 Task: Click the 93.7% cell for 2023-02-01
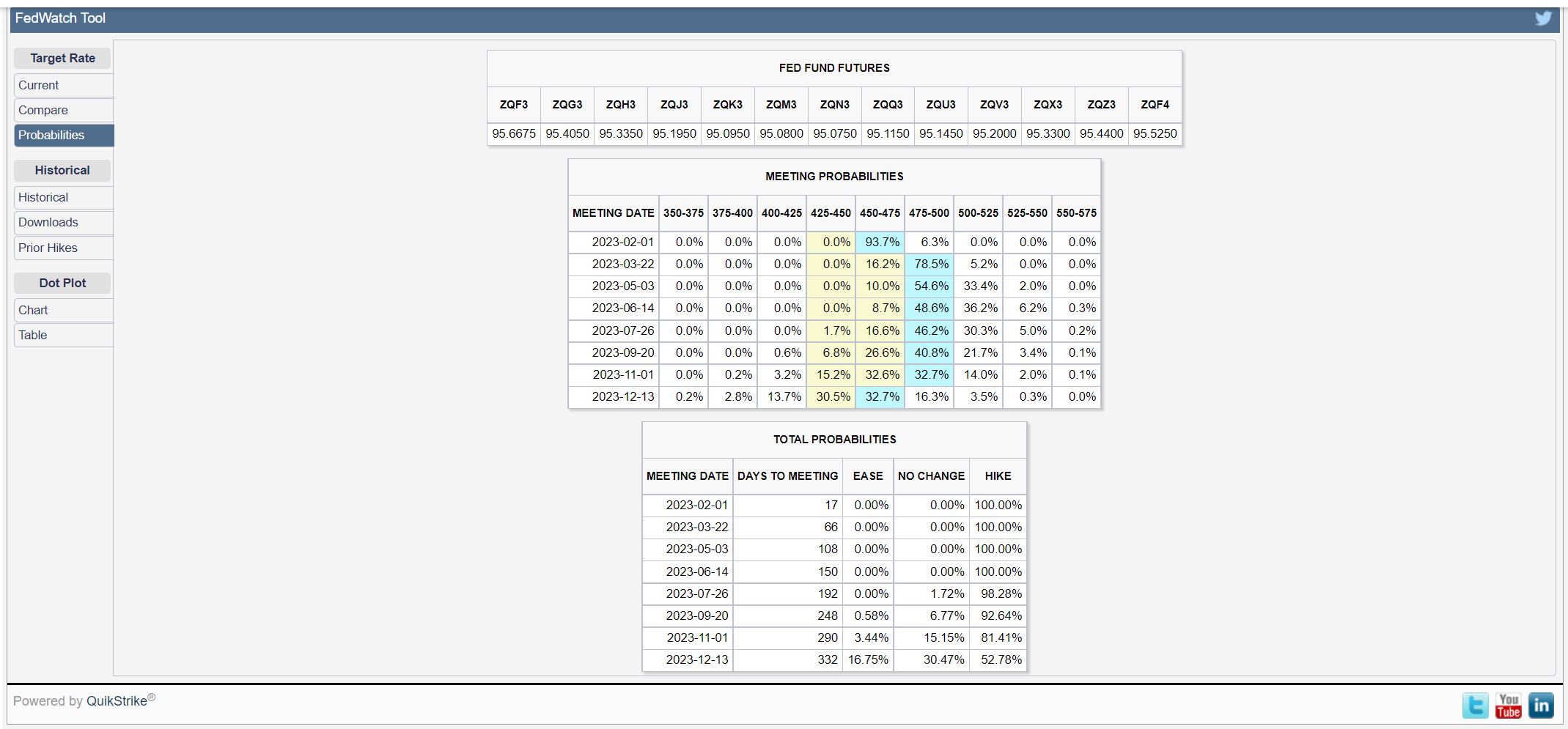click(880, 242)
